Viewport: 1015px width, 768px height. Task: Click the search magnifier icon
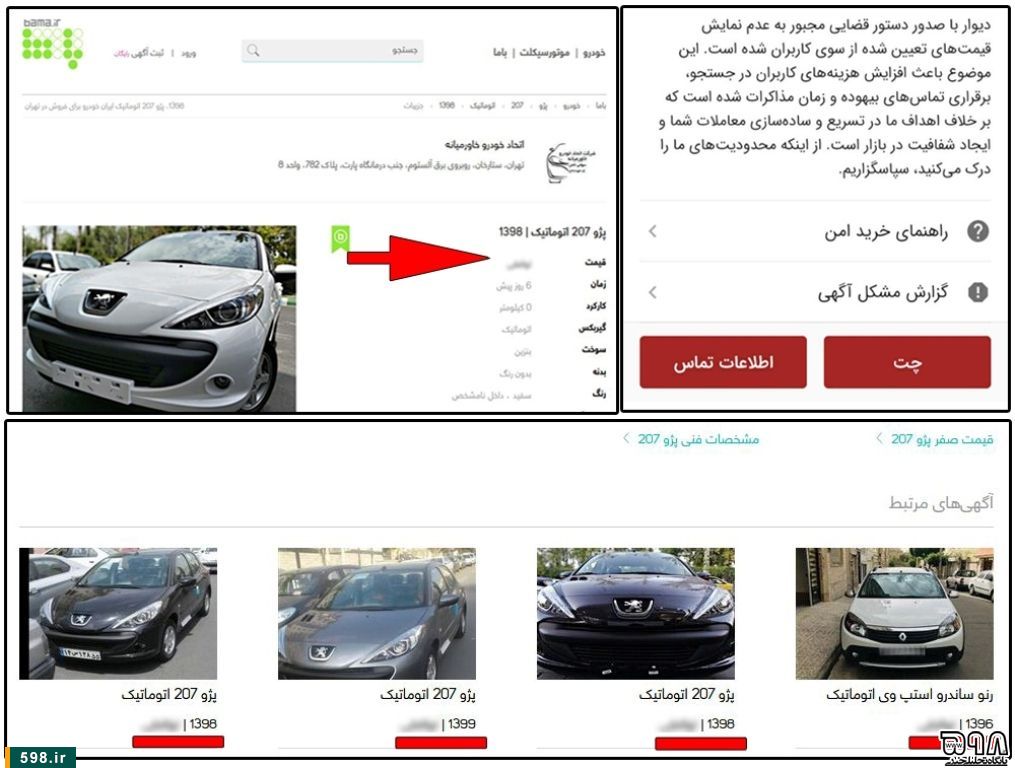pyautogui.click(x=253, y=51)
